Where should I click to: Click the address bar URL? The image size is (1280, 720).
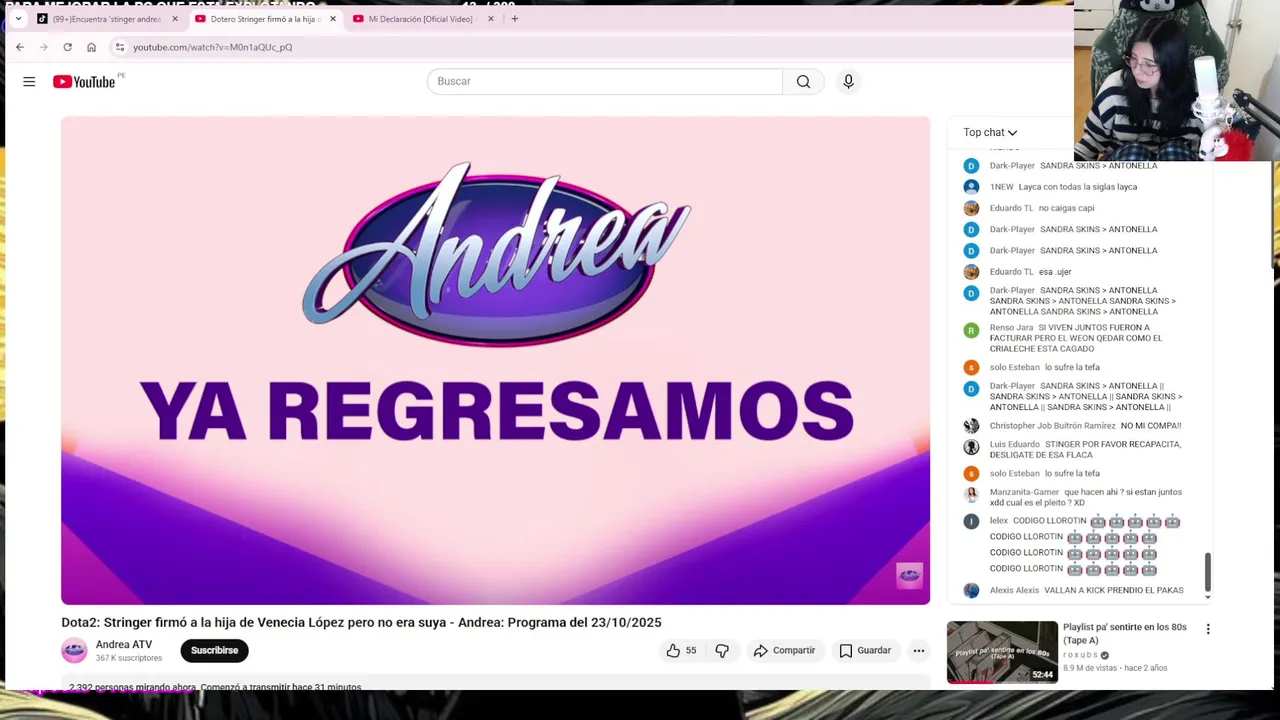click(213, 47)
